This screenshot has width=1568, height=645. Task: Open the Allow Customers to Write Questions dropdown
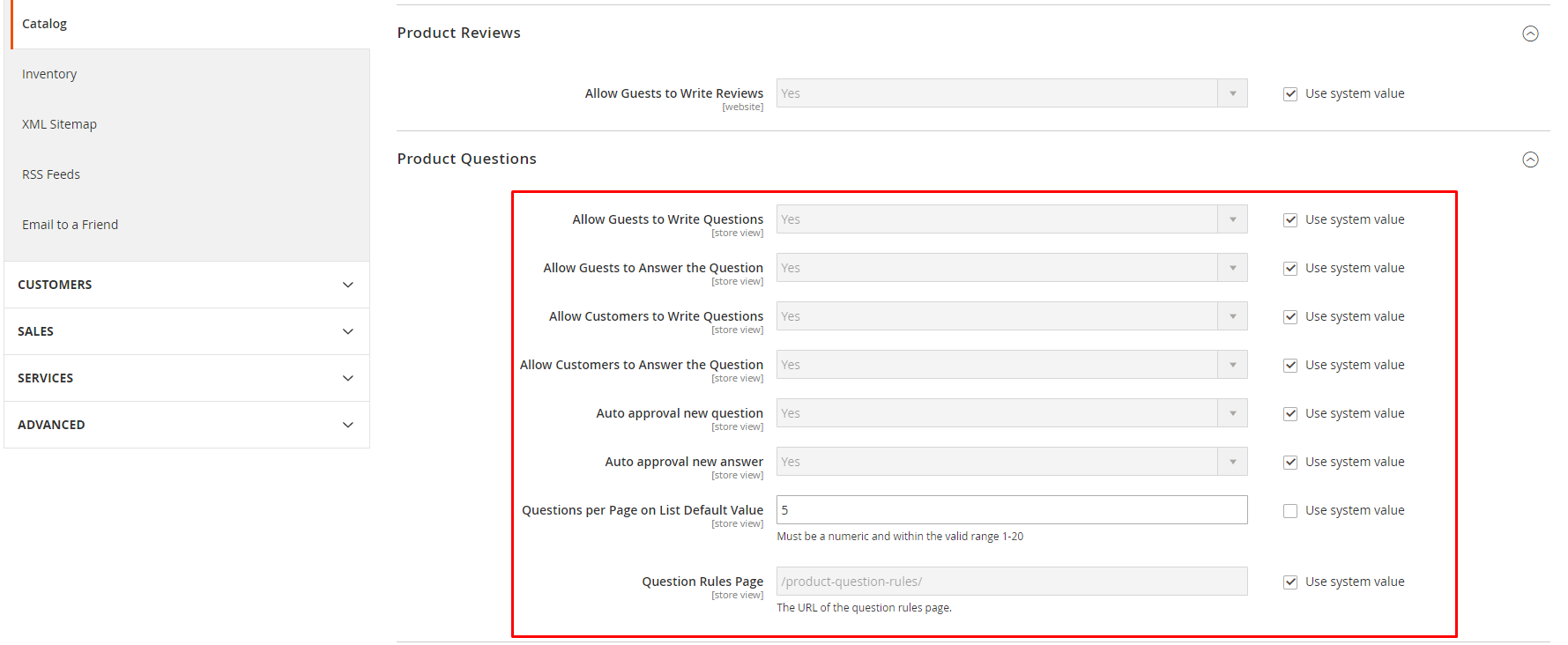[1012, 316]
